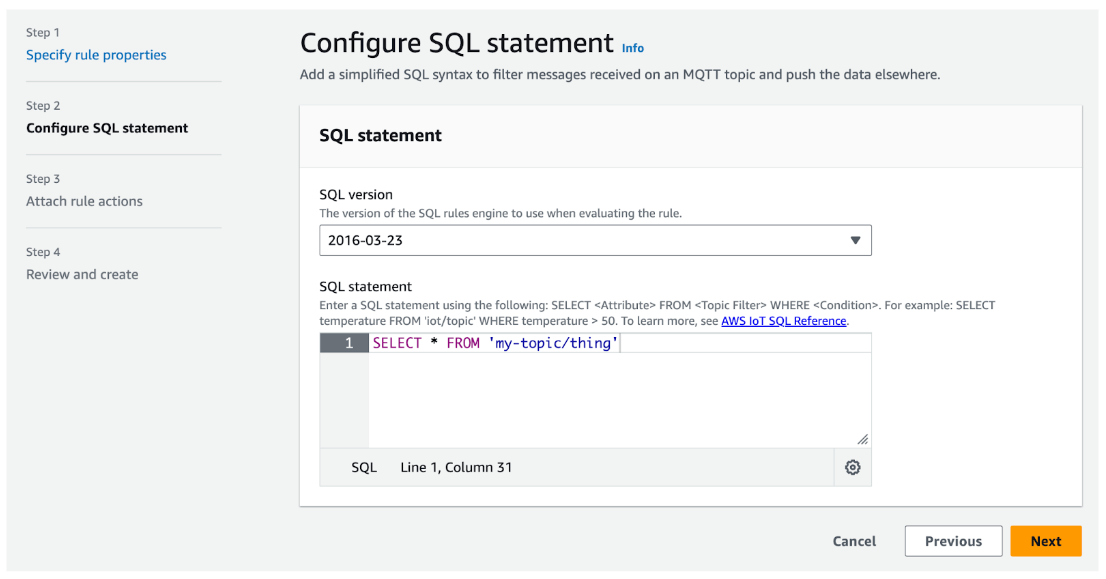Click line number 1 in editor gutter

pos(348,343)
